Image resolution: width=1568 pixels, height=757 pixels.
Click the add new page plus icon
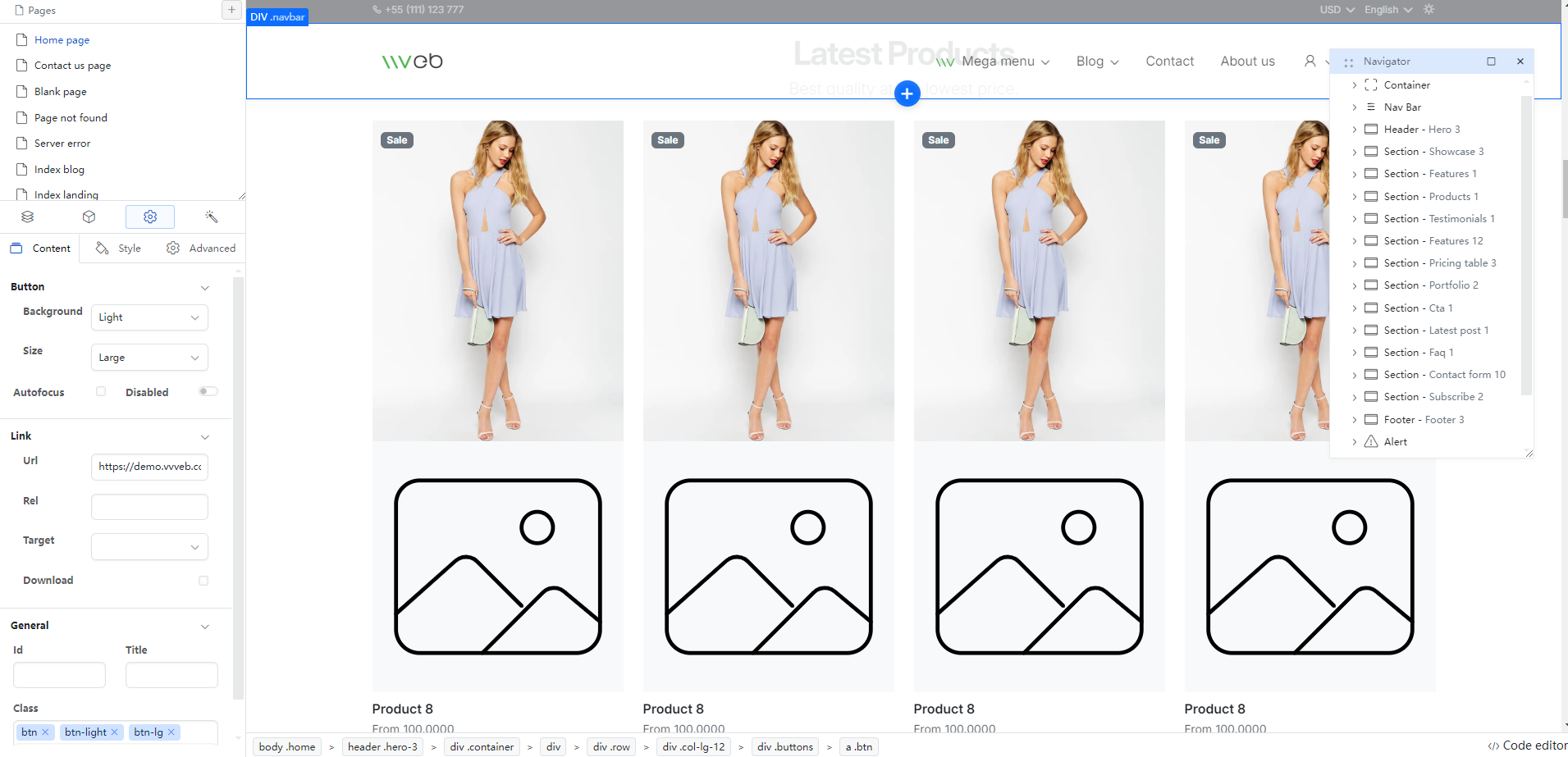pyautogui.click(x=231, y=10)
